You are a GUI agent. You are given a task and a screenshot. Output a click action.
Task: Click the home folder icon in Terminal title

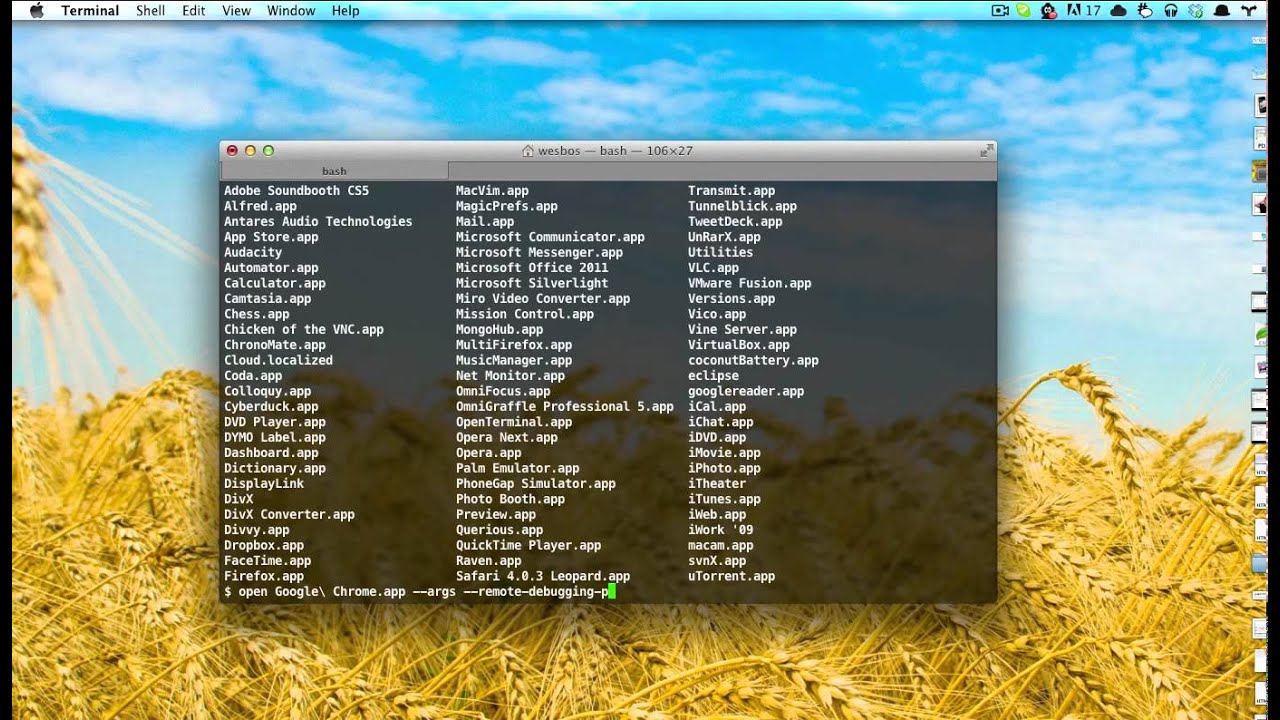[x=527, y=151]
